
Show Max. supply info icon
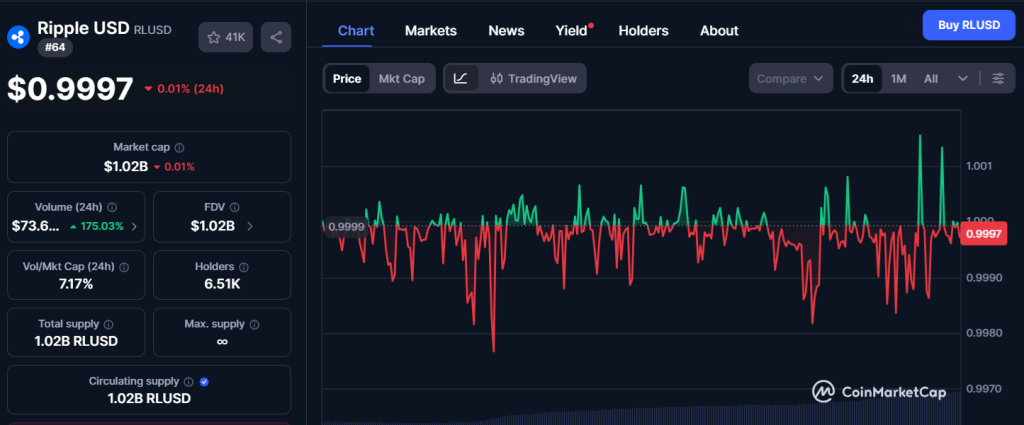pos(254,324)
